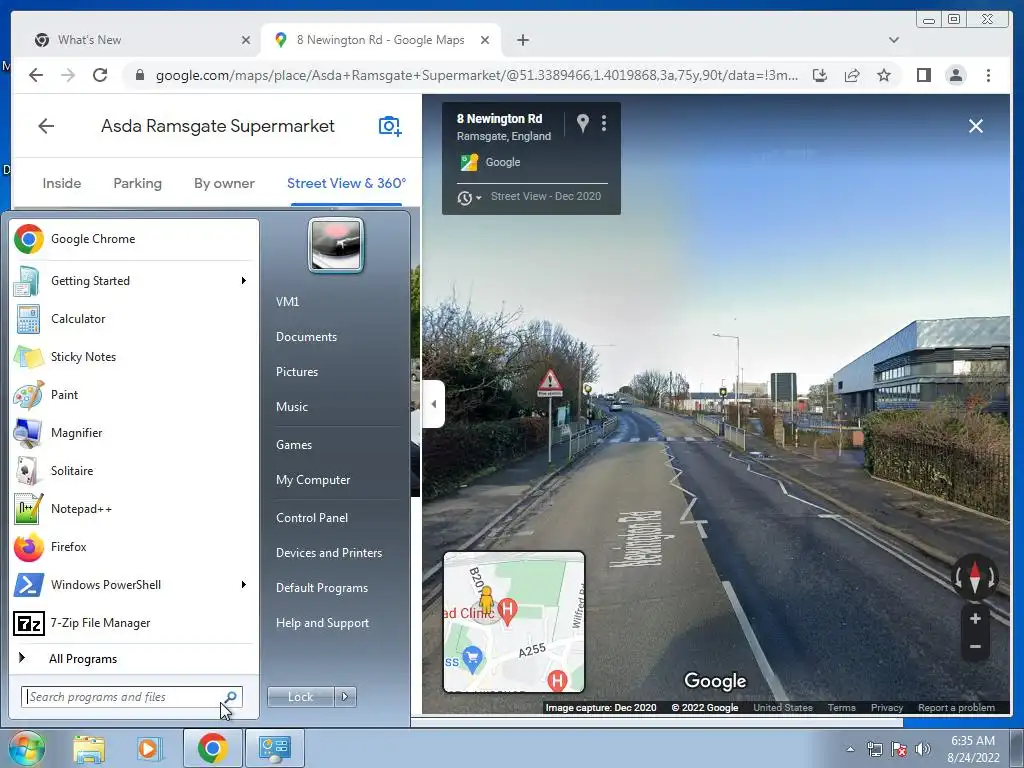Click the Report a problem link
This screenshot has width=1024, height=768.
coord(956,708)
